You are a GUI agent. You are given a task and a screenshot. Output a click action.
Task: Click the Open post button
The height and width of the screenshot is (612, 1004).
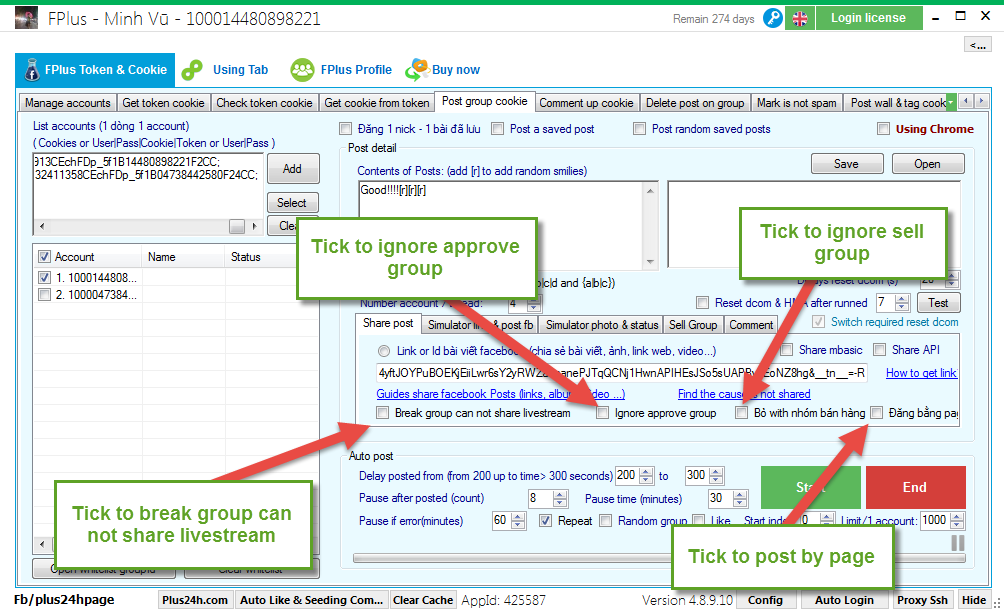pos(927,163)
